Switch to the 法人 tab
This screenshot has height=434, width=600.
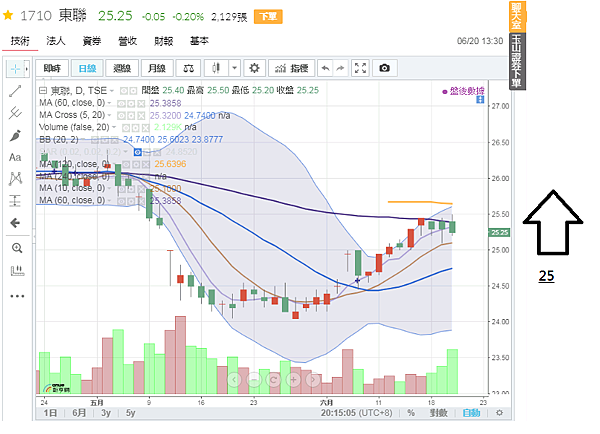(56, 41)
